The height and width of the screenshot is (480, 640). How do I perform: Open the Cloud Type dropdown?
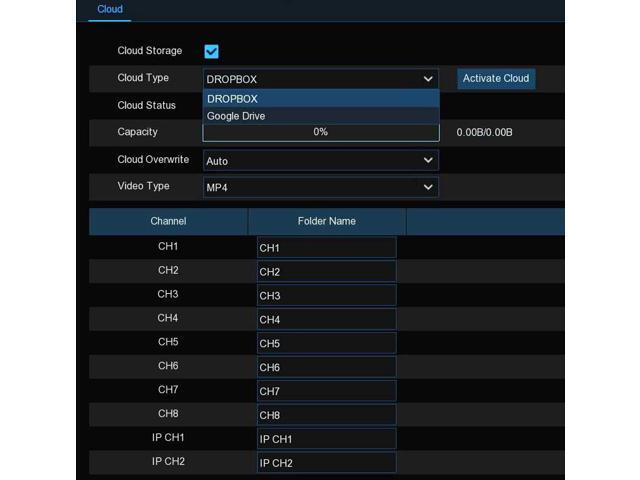tap(320, 79)
